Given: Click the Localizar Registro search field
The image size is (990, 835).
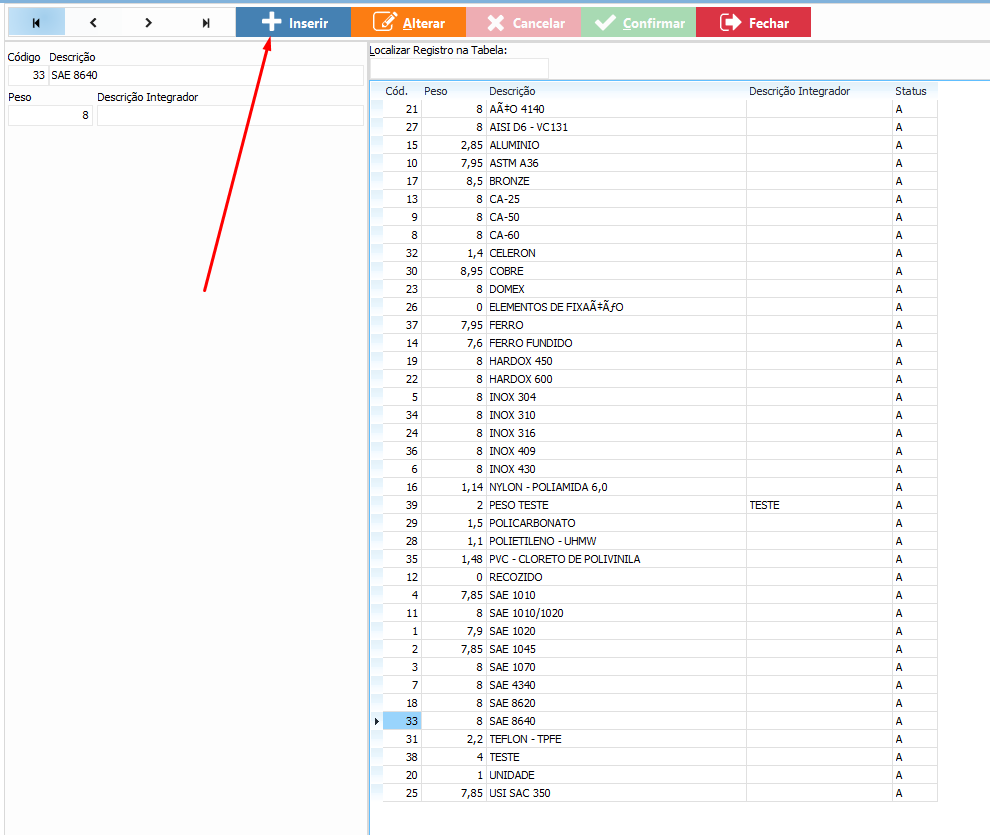Looking at the screenshot, I should point(459,68).
